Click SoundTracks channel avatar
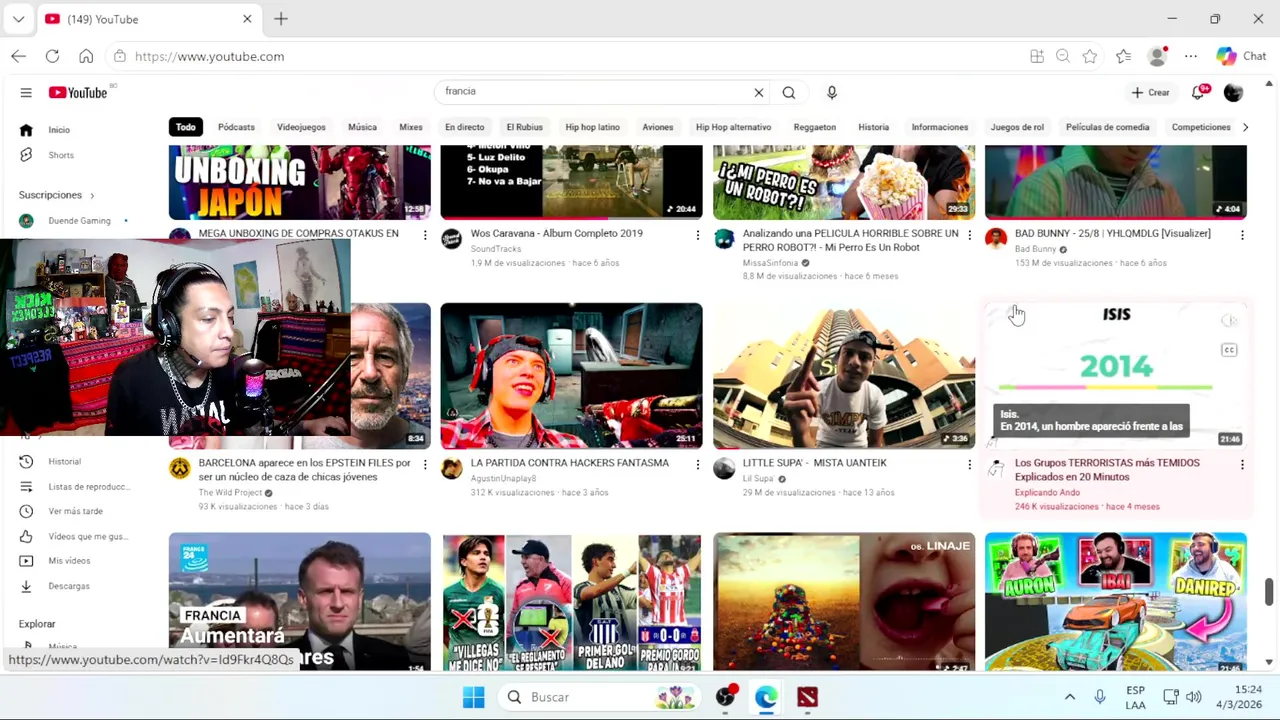 pyautogui.click(x=451, y=239)
